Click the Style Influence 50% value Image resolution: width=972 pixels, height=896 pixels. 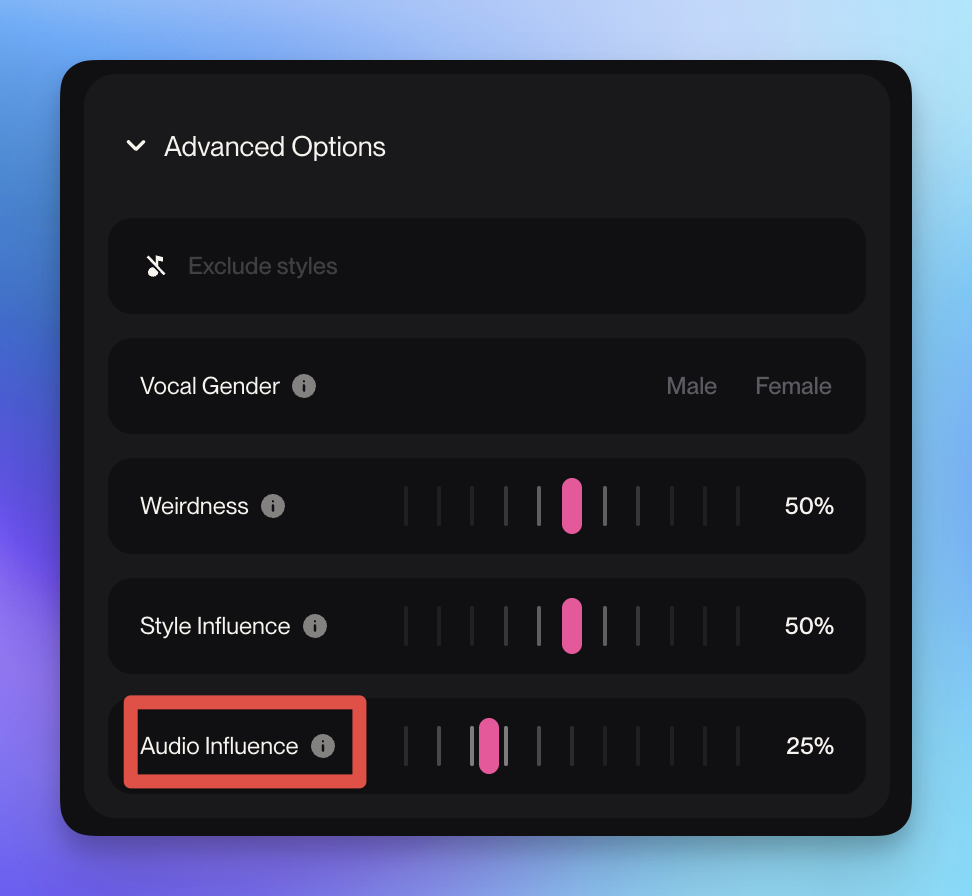pos(809,626)
